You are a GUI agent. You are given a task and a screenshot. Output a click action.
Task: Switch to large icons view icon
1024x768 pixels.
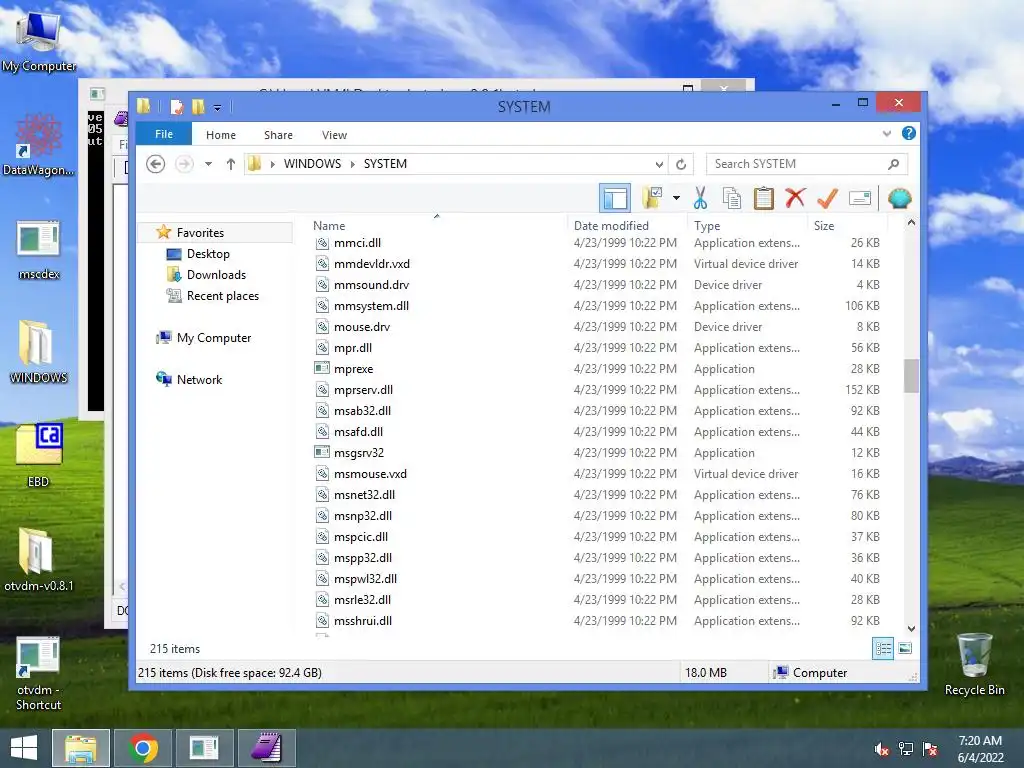905,648
